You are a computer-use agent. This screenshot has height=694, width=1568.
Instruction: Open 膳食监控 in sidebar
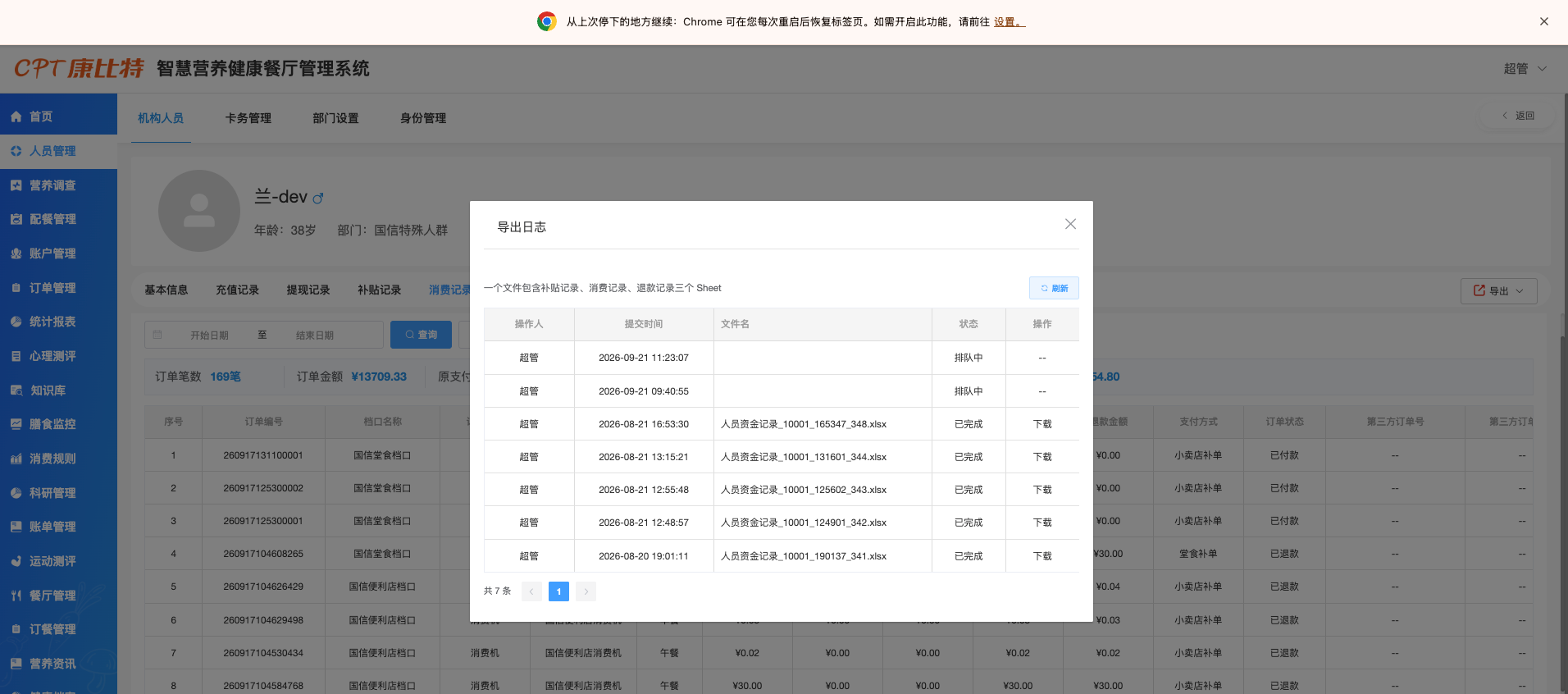click(58, 424)
